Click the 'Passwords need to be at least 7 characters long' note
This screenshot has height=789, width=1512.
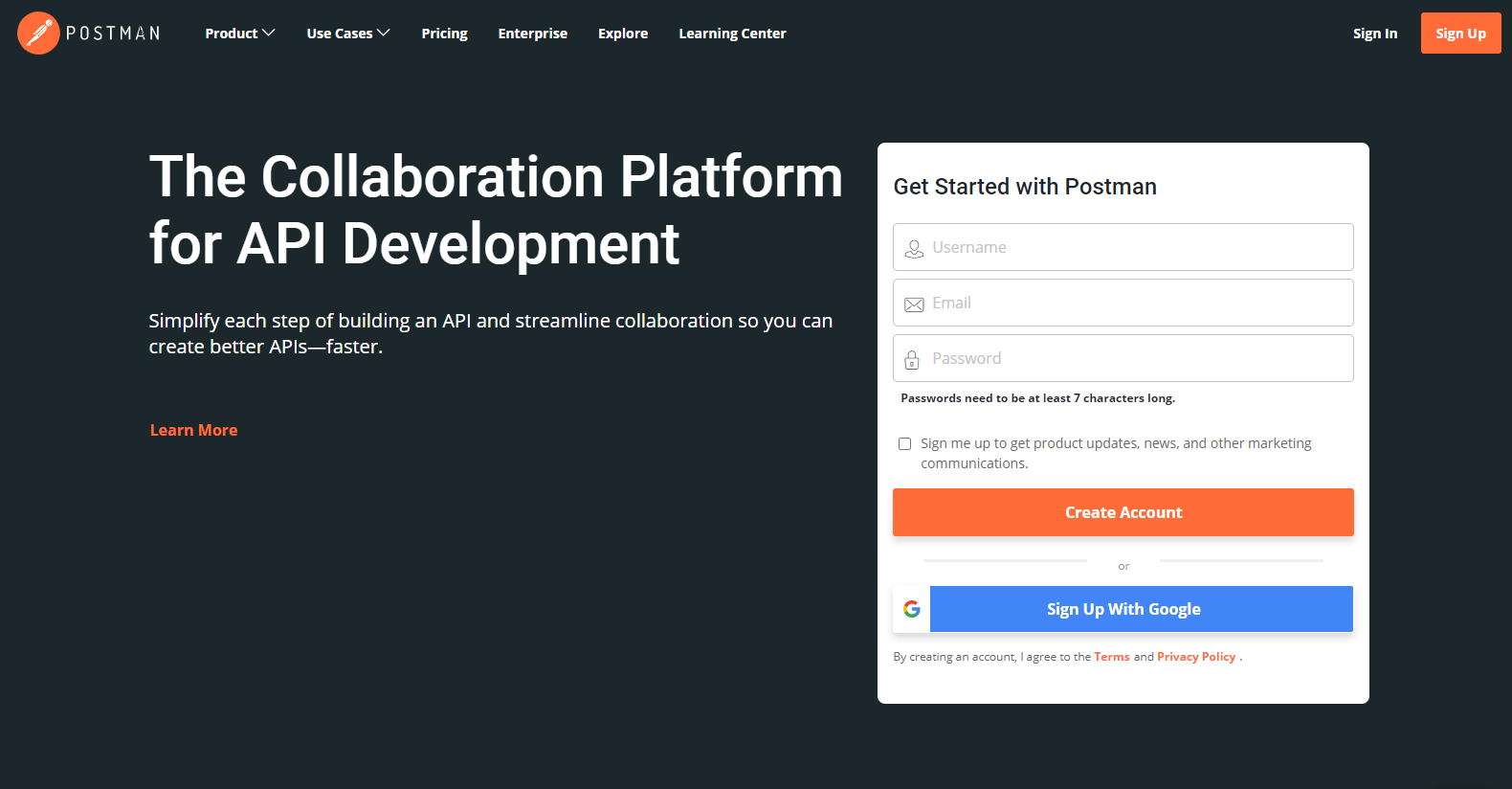tap(1037, 398)
